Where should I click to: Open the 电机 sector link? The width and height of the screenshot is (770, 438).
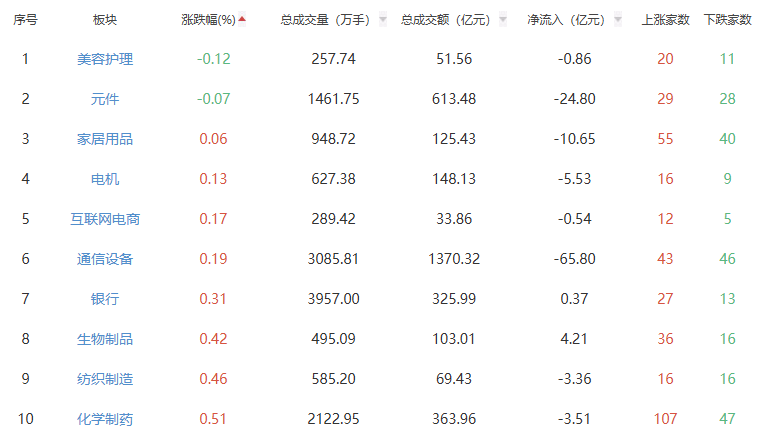tap(105, 179)
